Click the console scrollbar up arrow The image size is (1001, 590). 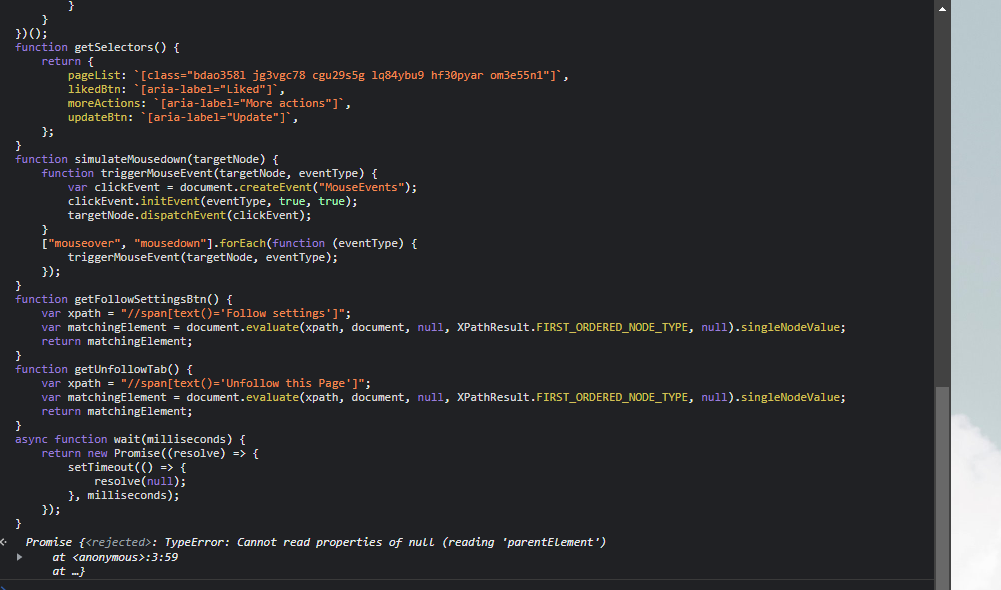(x=942, y=9)
